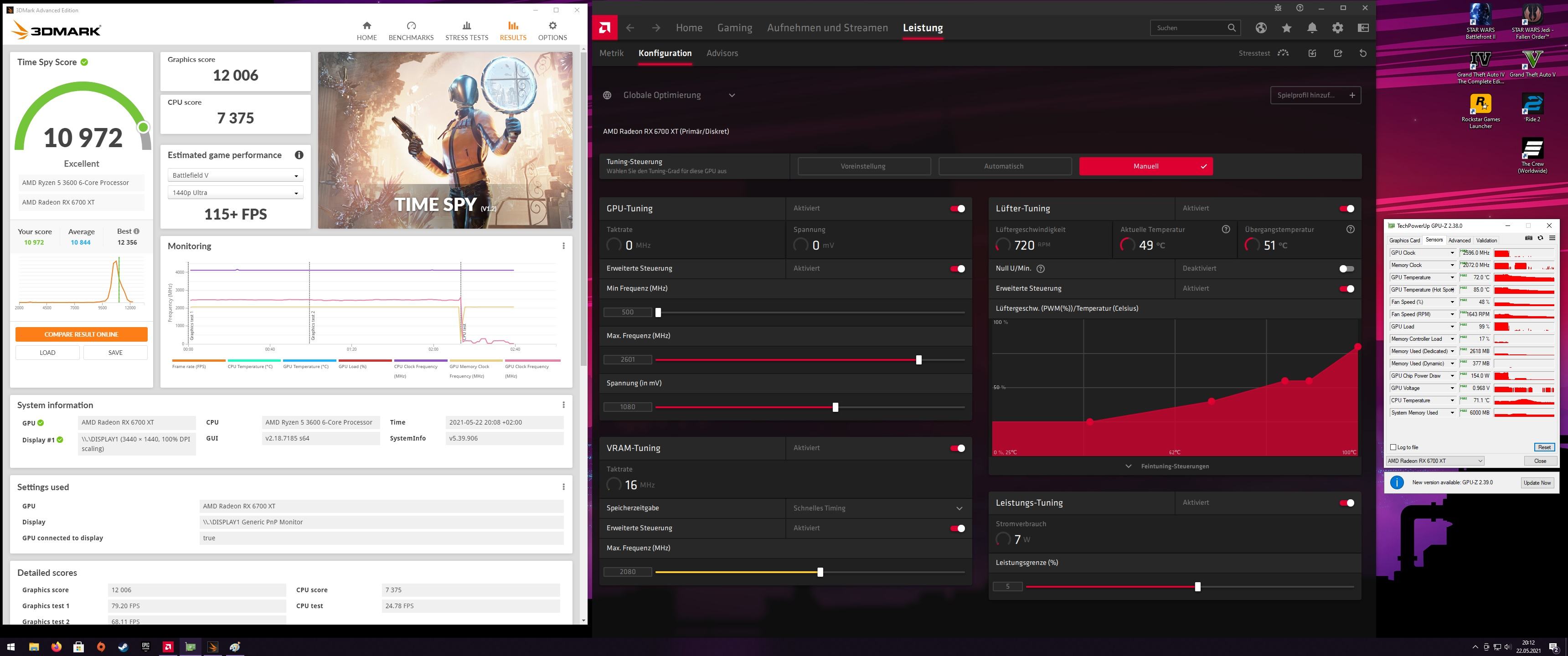Disable the GPU-Tuning toggle
The image size is (1568, 656).
click(x=957, y=209)
